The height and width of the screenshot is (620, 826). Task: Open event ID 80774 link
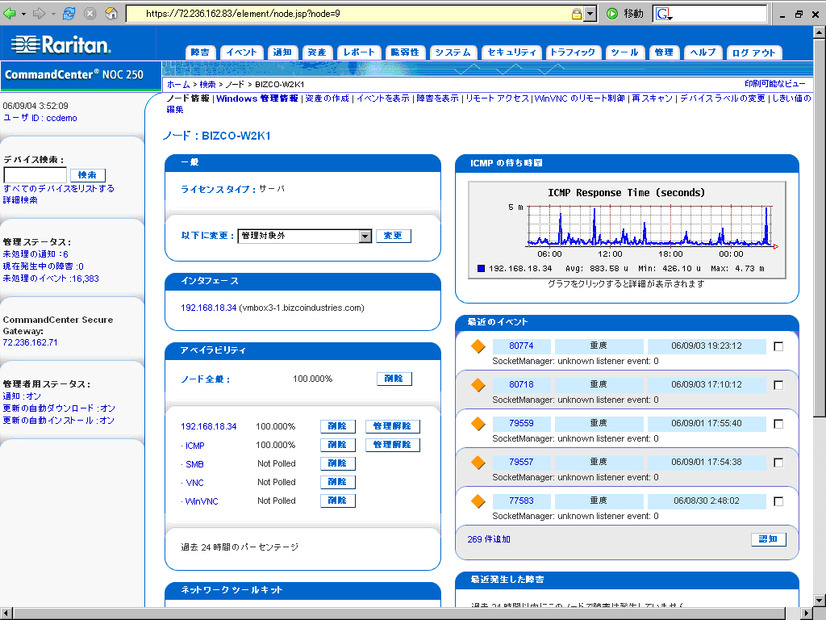point(521,346)
